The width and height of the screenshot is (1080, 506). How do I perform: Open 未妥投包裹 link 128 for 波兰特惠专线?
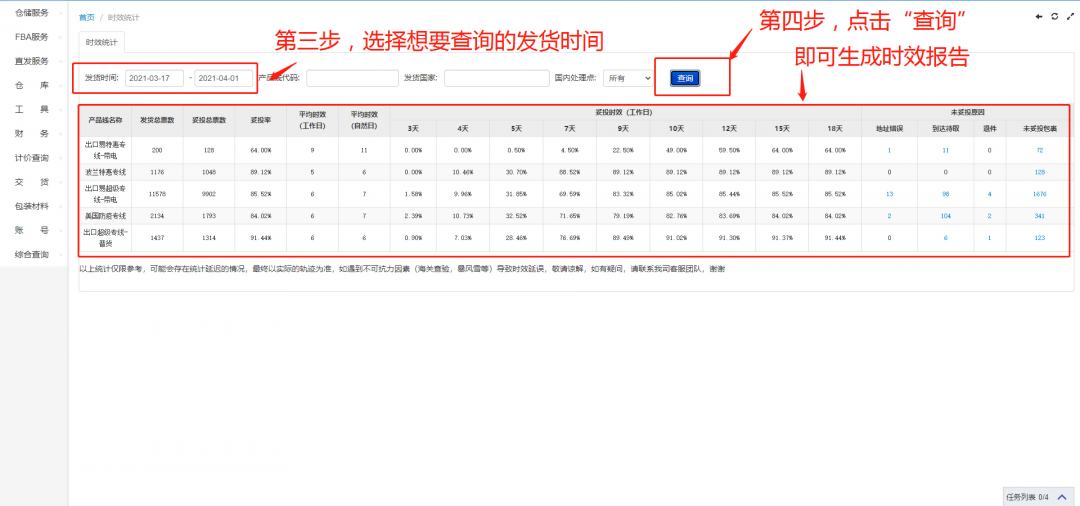[1039, 172]
